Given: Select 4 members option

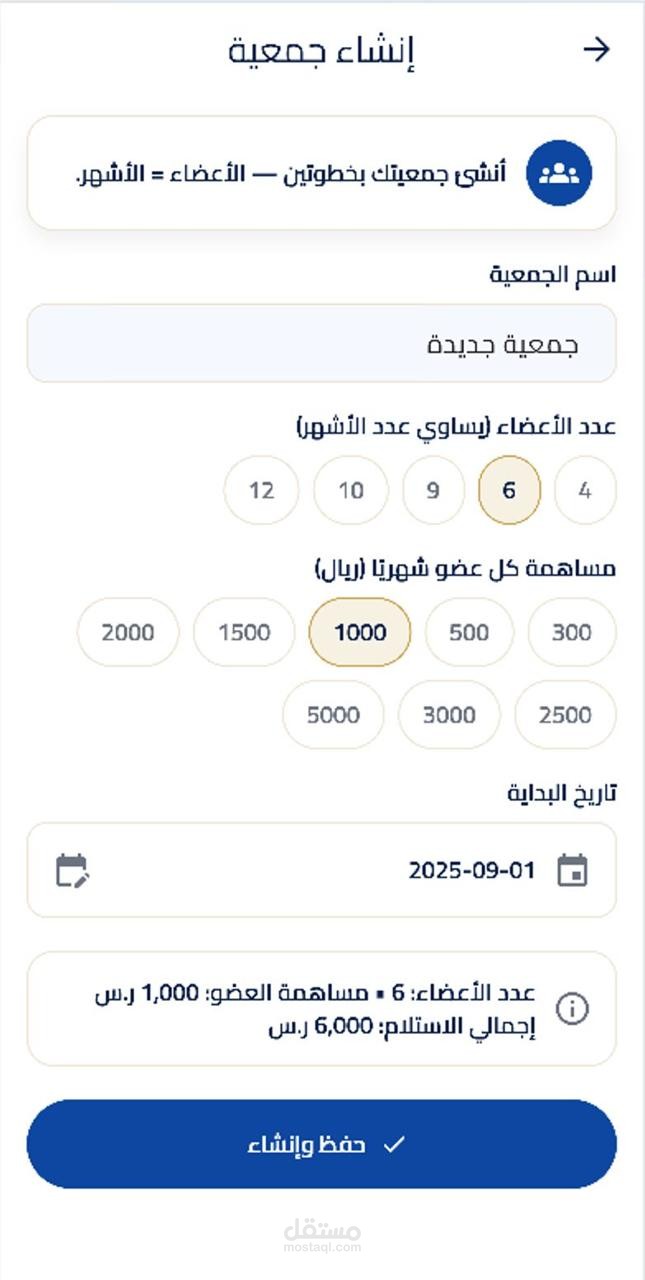Looking at the screenshot, I should (585, 491).
